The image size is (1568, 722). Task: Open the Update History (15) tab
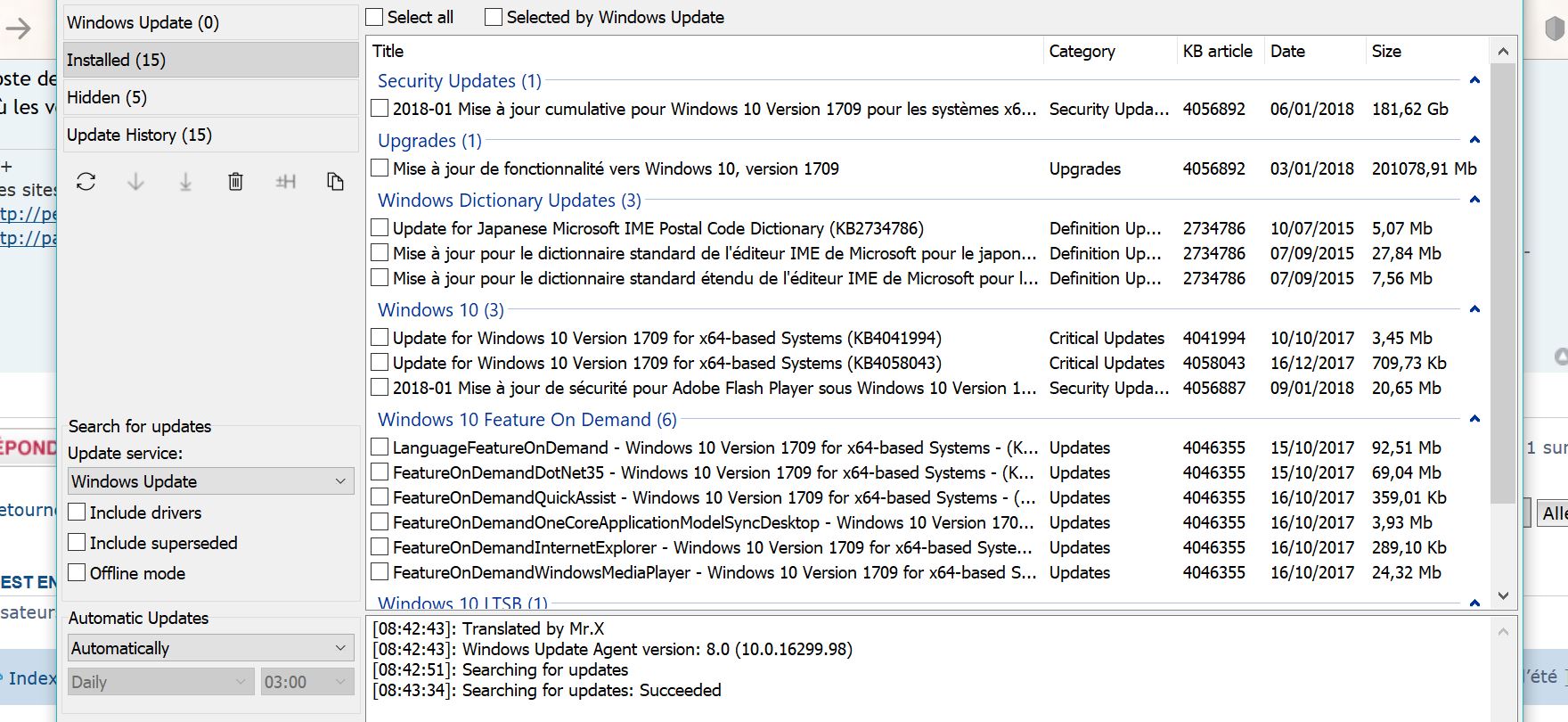point(211,135)
